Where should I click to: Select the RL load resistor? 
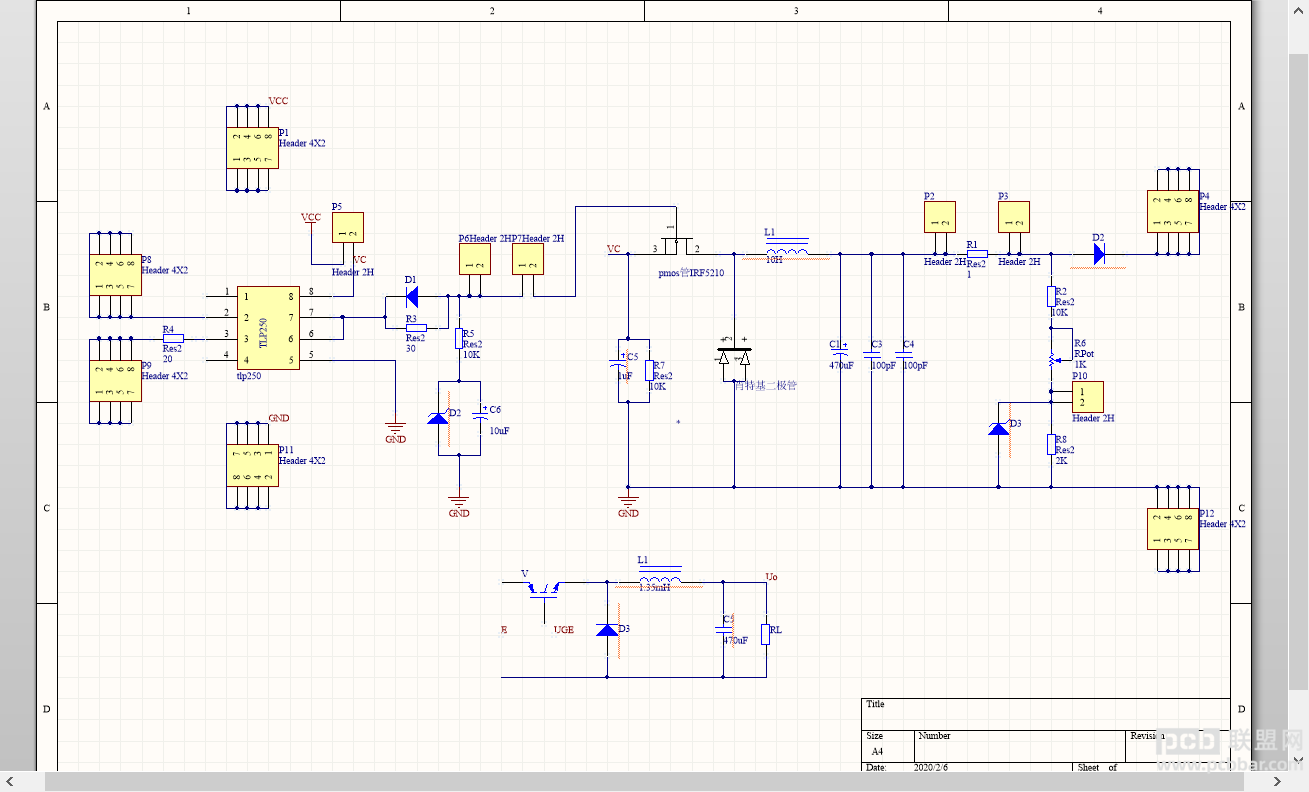[765, 634]
